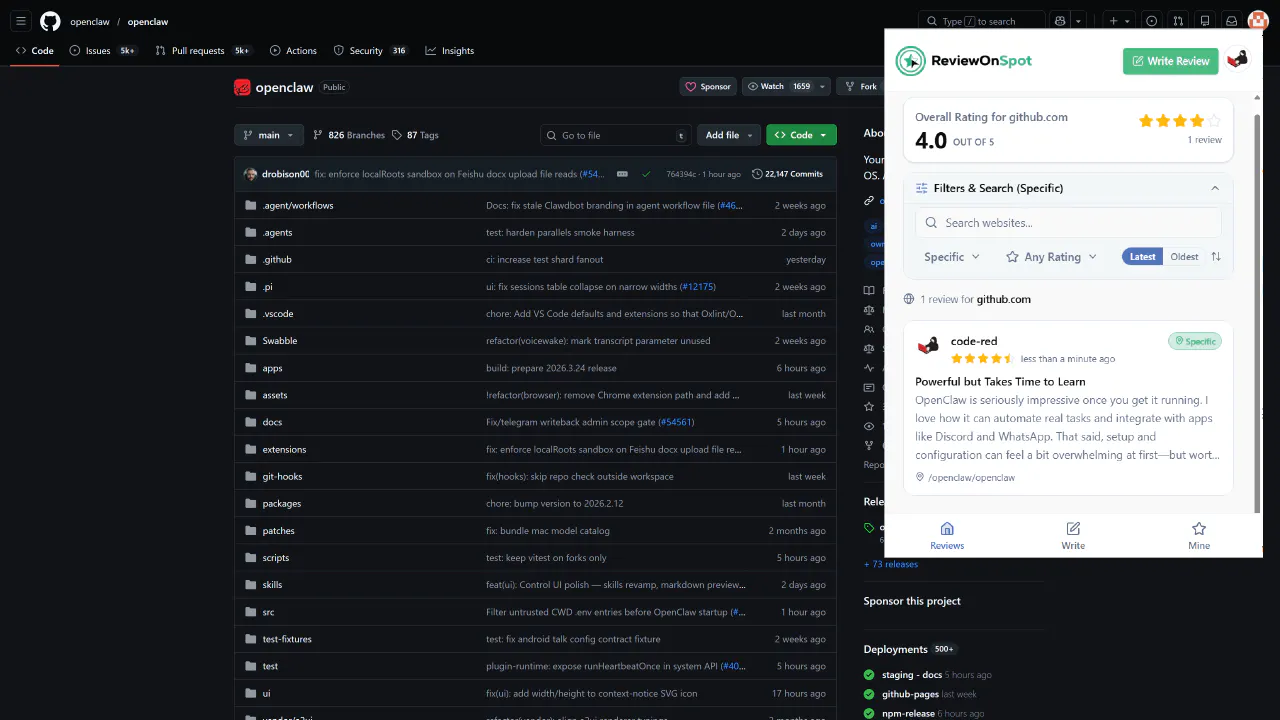Screen dimensions: 1280x720
Task: Open the Code repository tab
Action: click(35, 51)
